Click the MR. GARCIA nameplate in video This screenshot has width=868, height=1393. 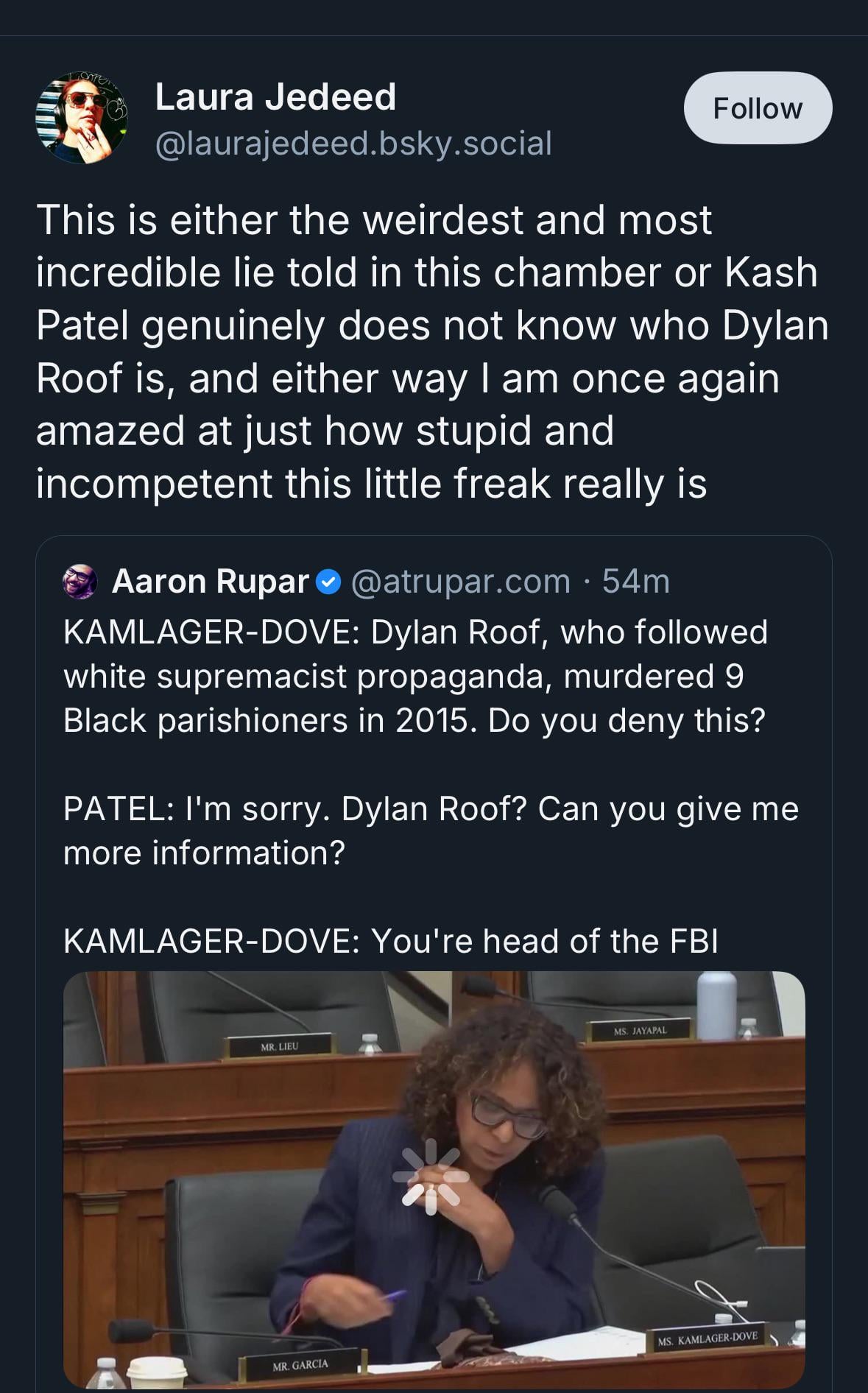pos(300,1364)
